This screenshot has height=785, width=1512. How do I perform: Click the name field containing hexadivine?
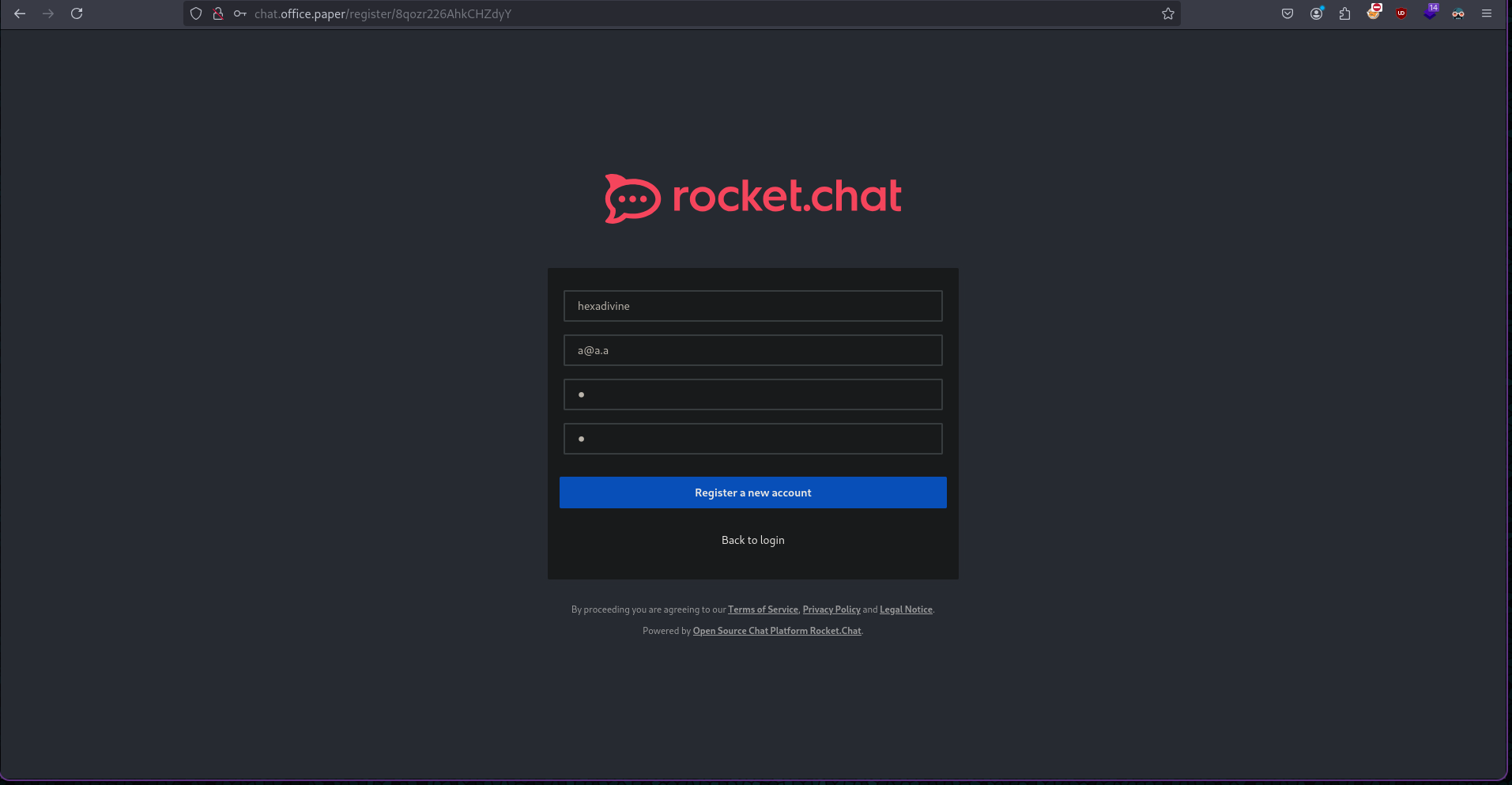point(753,306)
